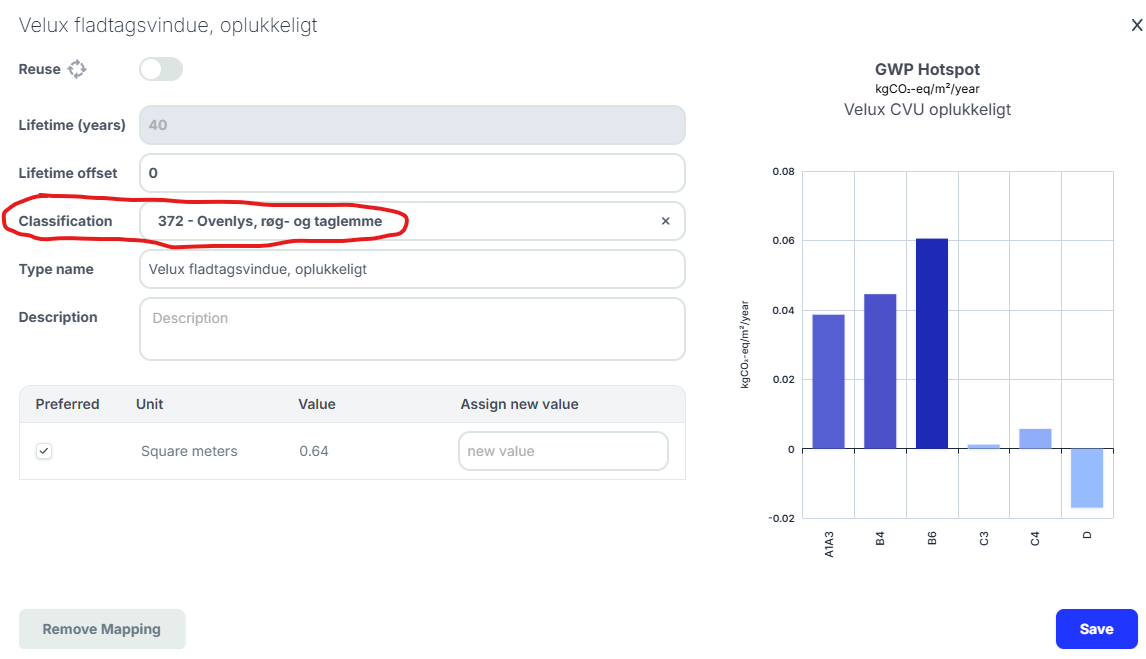The height and width of the screenshot is (659, 1146).
Task: Click the Remove Mapping button
Action: tap(102, 629)
